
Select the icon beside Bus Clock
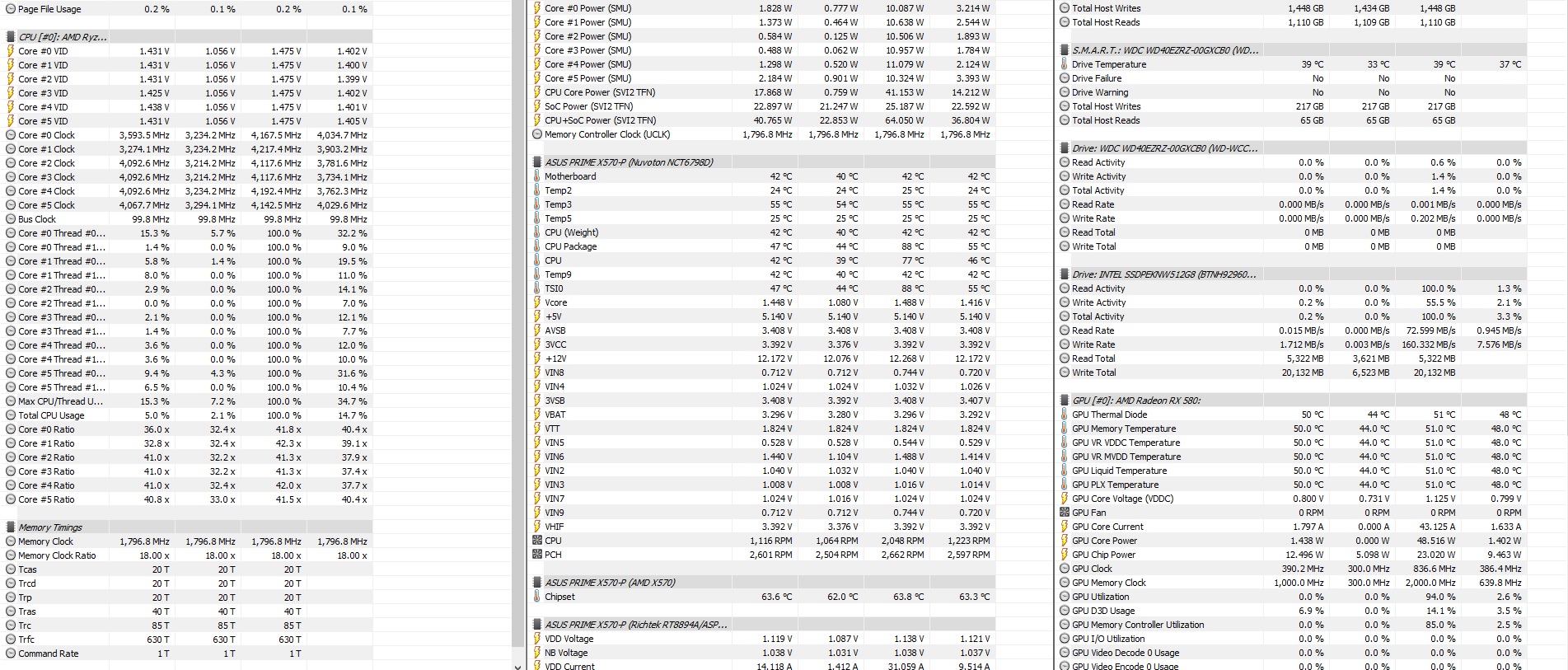(11, 219)
